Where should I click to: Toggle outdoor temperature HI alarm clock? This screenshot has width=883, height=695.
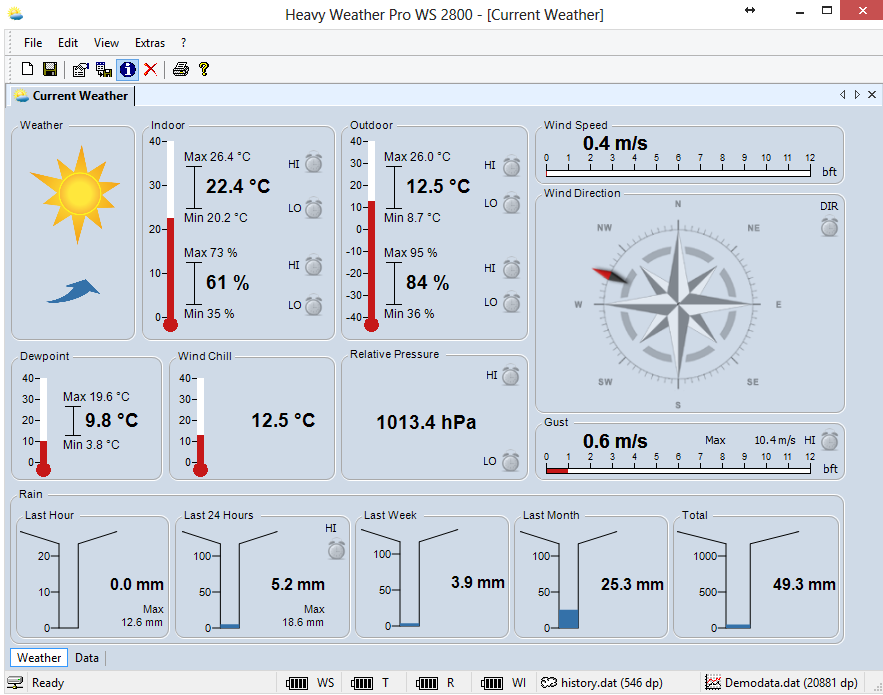tap(511, 166)
